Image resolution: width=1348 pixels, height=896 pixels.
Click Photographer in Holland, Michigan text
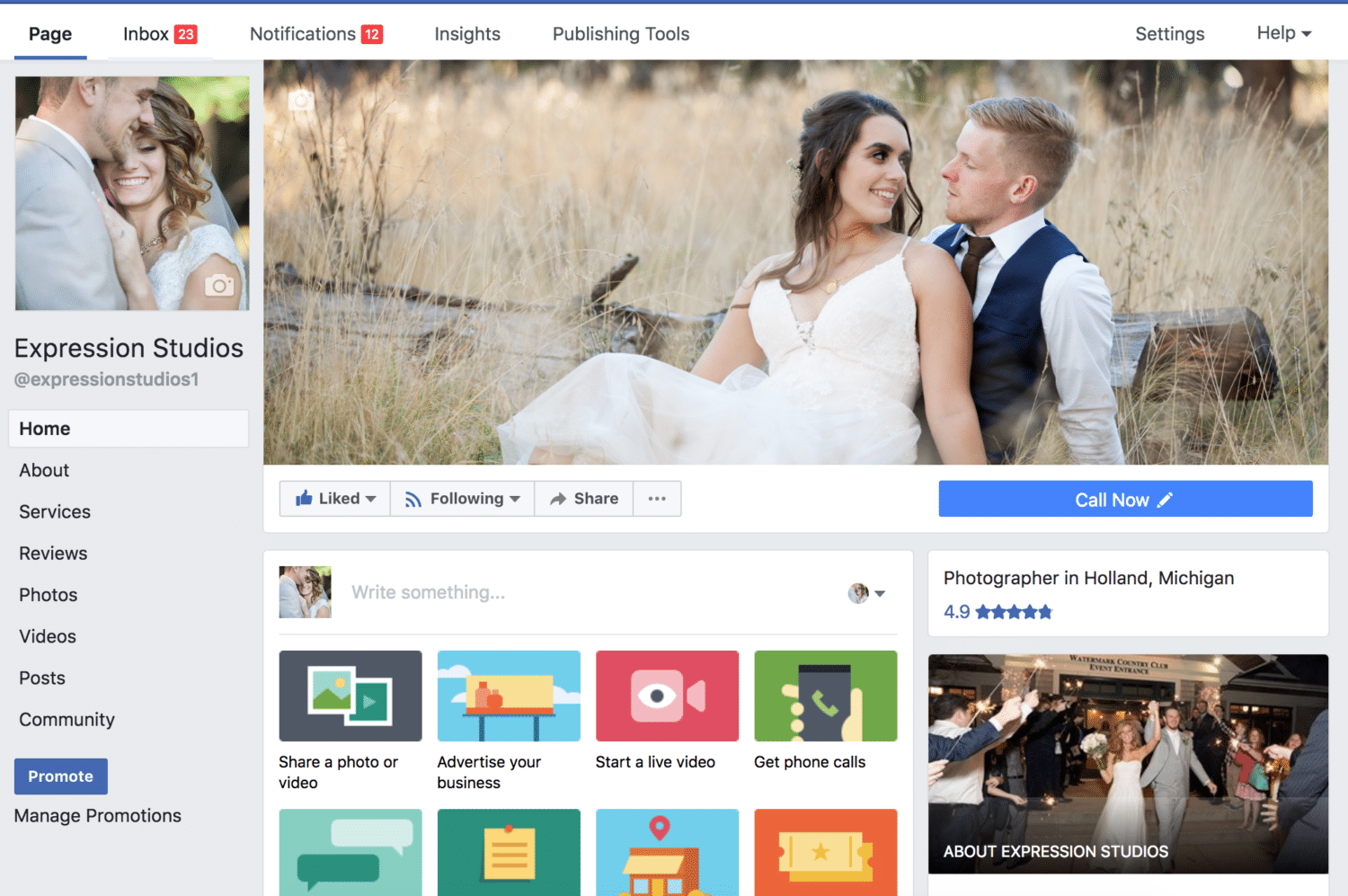point(1088,578)
